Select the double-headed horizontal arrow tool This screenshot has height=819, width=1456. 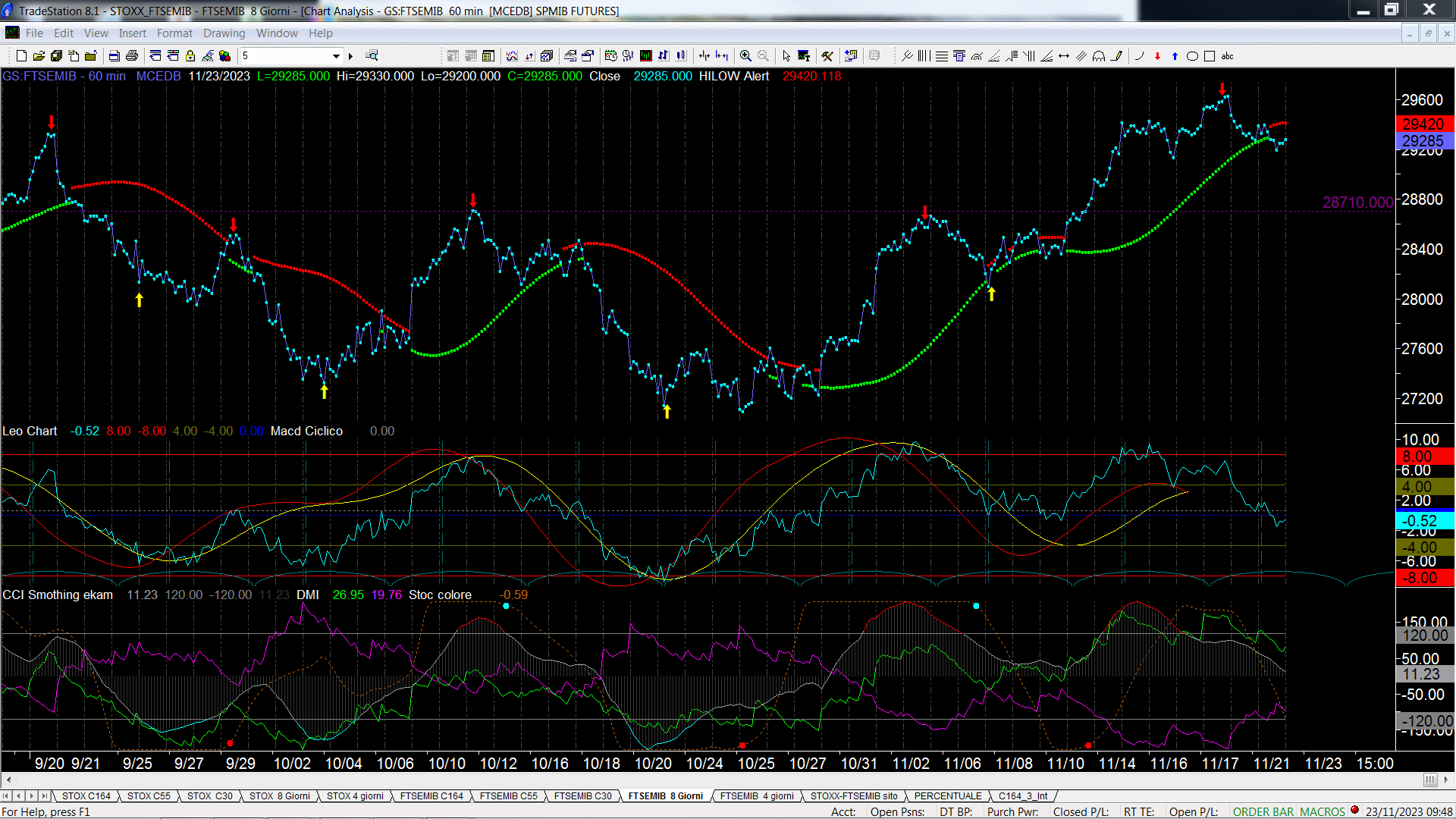click(x=1064, y=56)
